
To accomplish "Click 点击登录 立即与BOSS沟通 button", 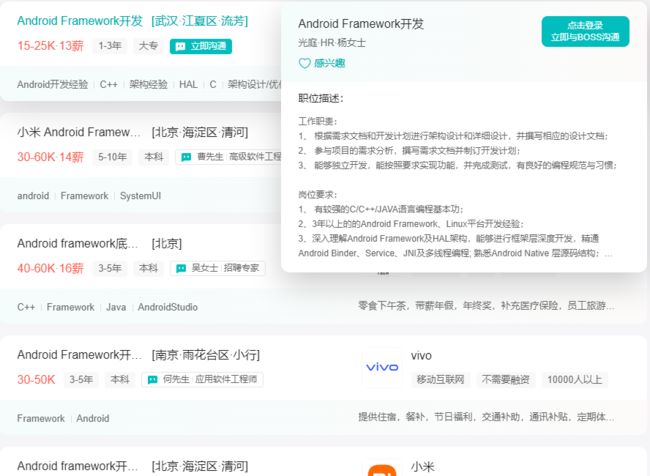I will pos(585,32).
